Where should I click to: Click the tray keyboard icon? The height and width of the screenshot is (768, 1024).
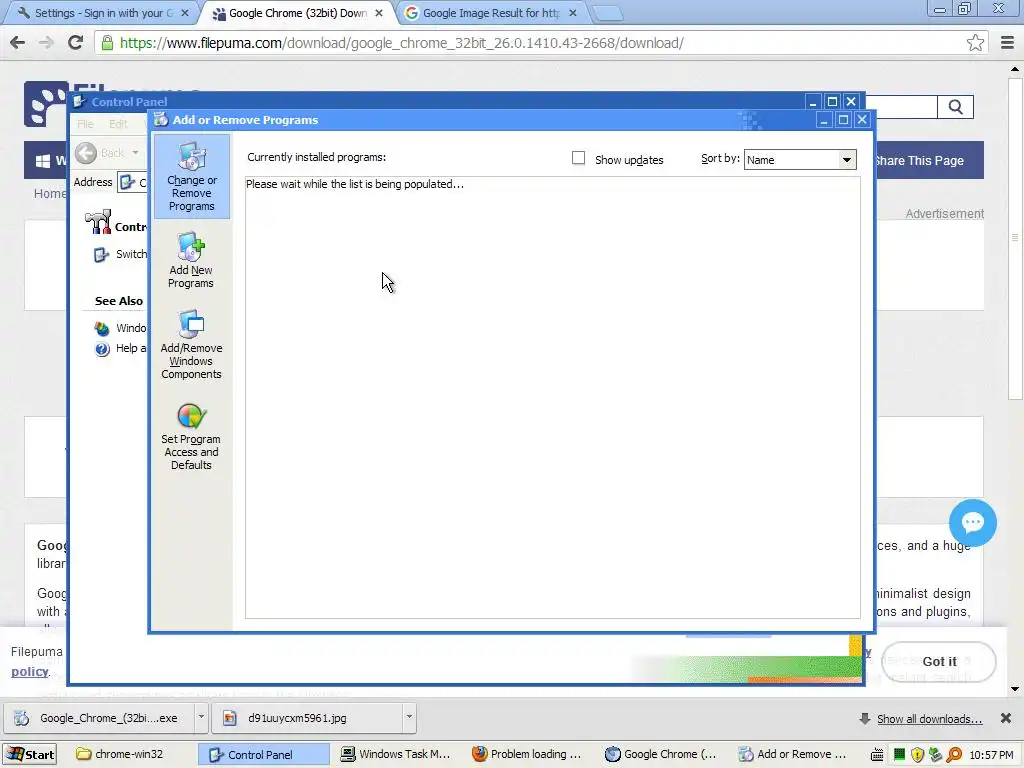tap(878, 755)
